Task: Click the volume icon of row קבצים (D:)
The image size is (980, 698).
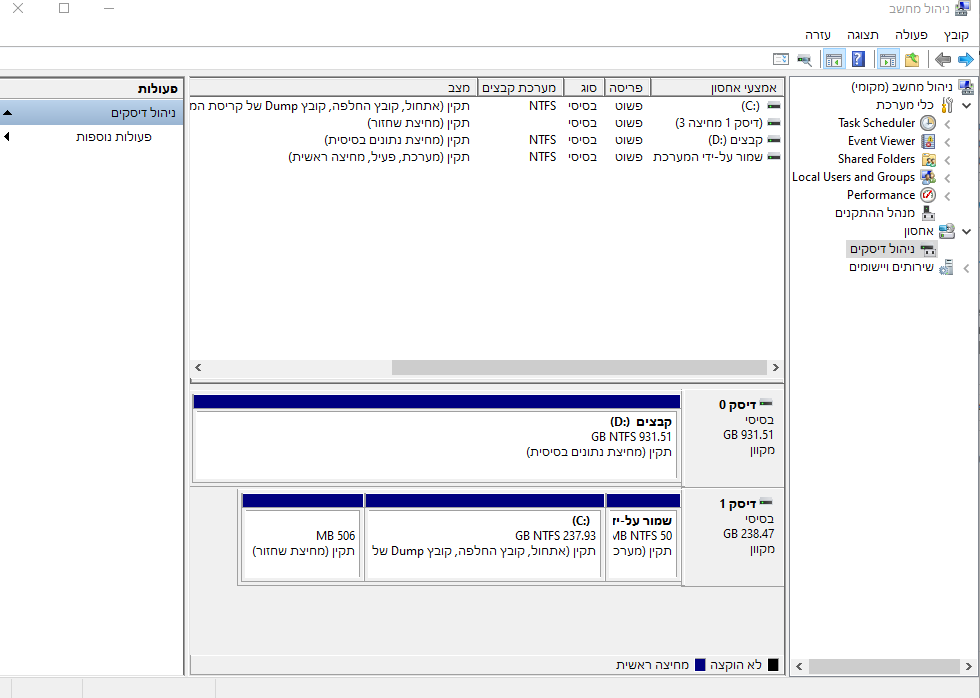Action: (x=774, y=139)
